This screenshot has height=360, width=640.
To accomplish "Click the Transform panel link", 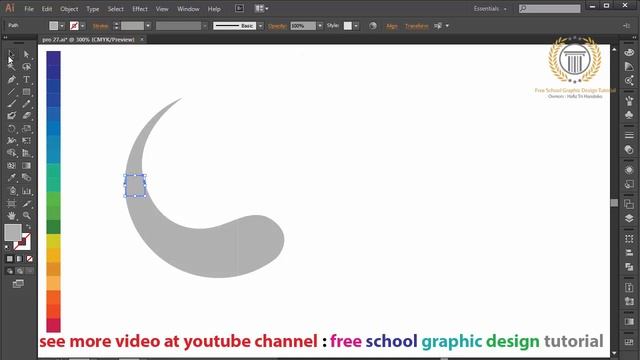I will (x=416, y=26).
